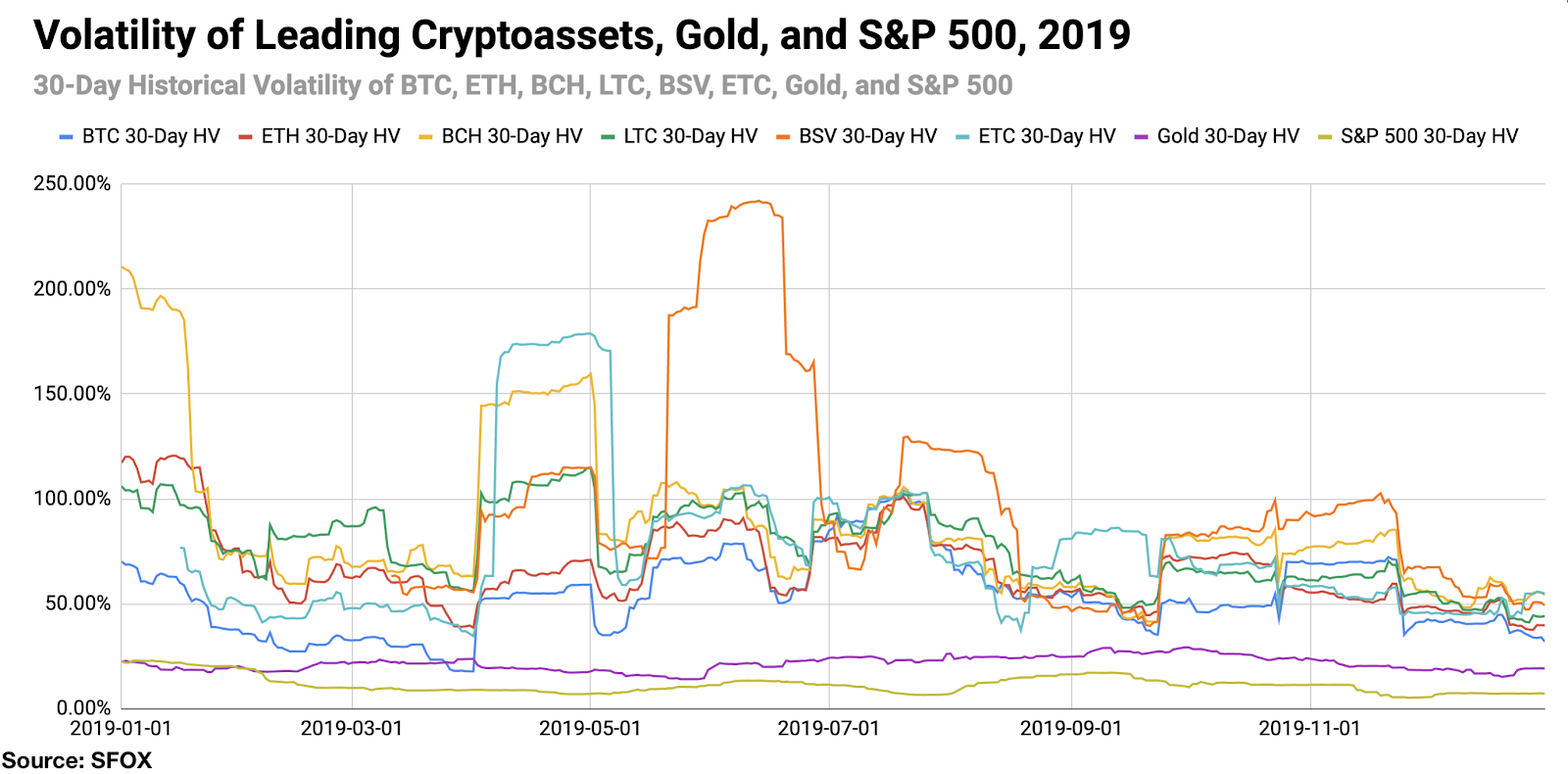Click the 2019-11-01 x-axis date label
Screen dimensions: 1568x774
tap(1309, 728)
